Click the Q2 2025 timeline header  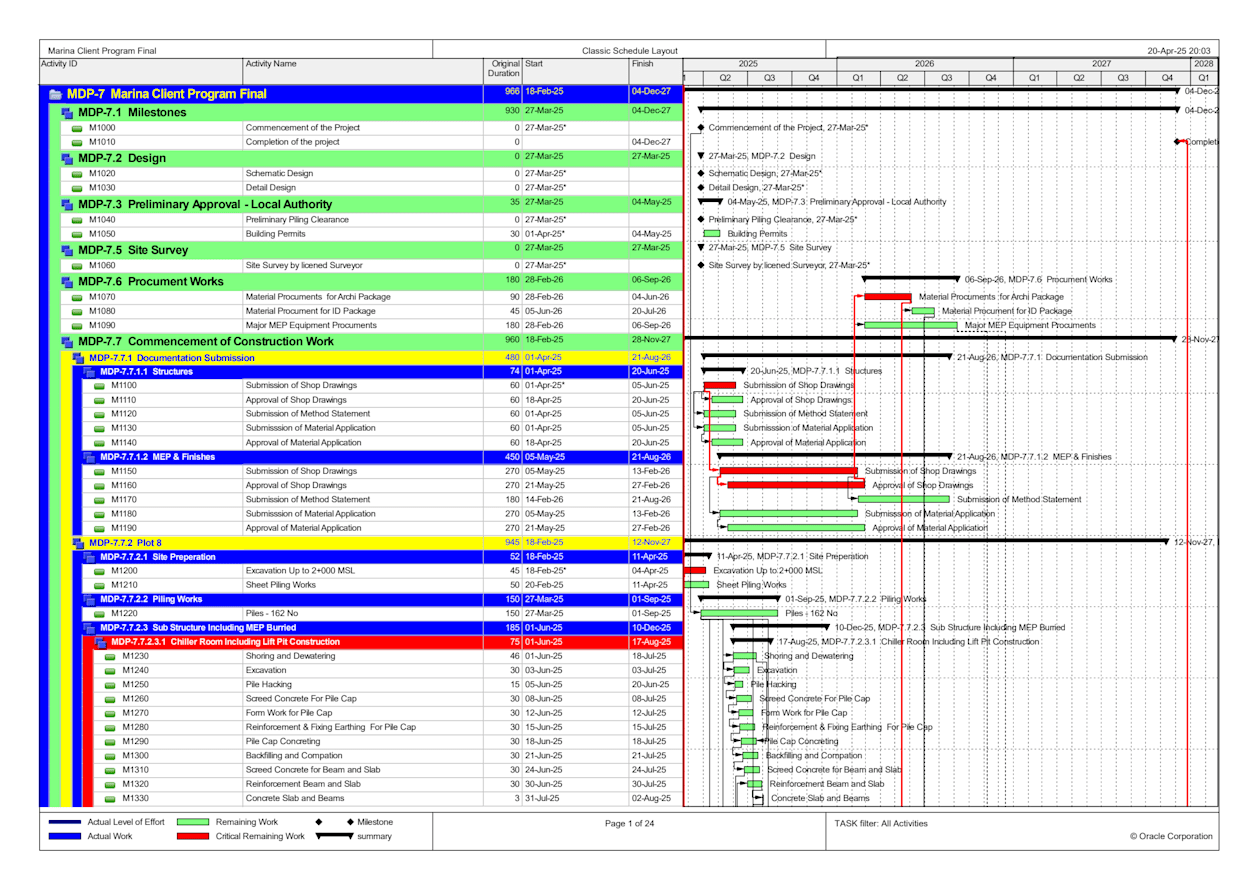tap(727, 75)
